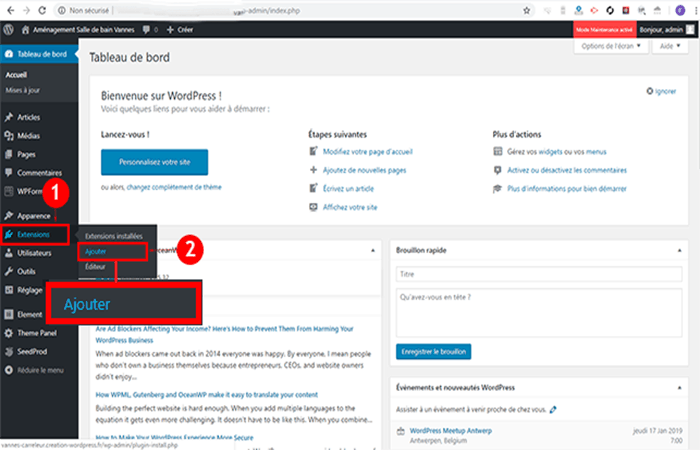Visit site Aménagement Salle de bain Vannes
Viewport: 700px width, 450px height.
[x=78, y=29]
